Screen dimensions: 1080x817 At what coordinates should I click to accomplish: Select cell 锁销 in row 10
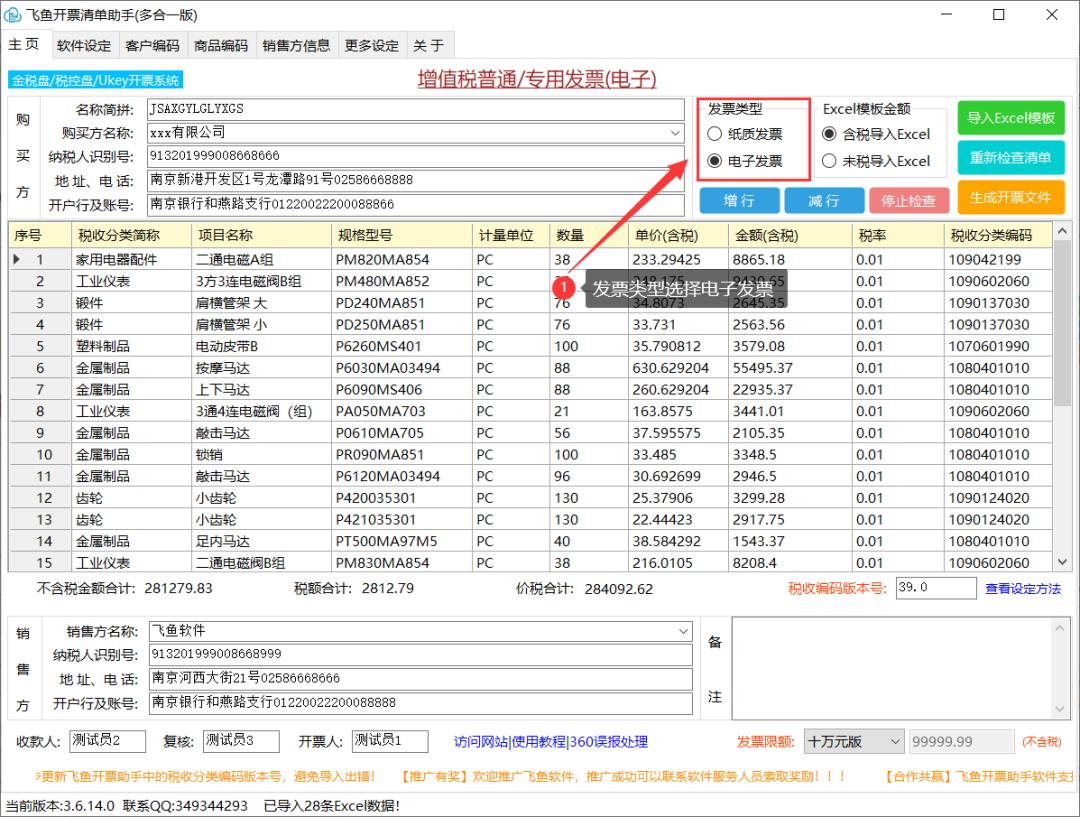(x=261, y=455)
